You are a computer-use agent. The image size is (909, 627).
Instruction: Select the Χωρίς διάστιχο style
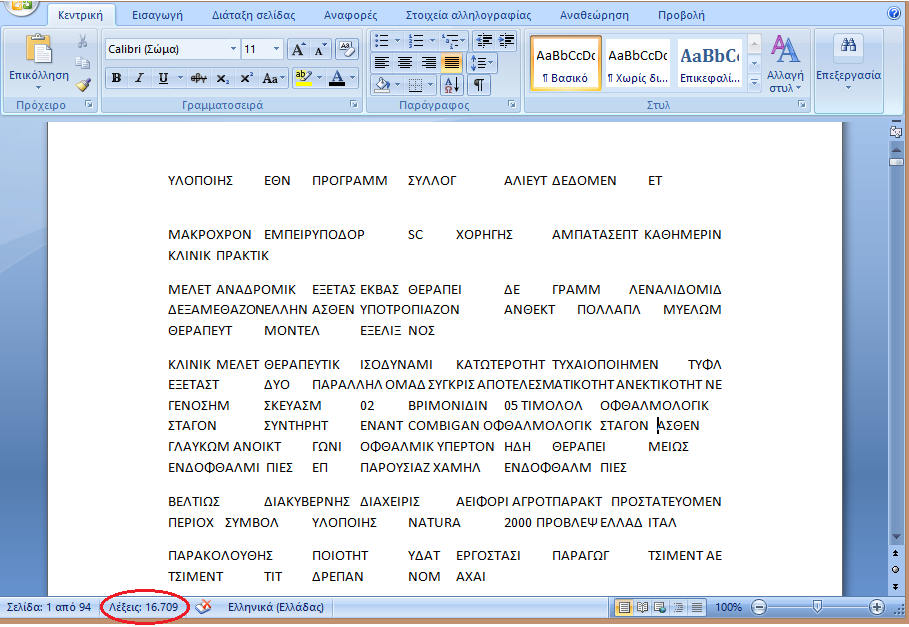click(x=638, y=64)
